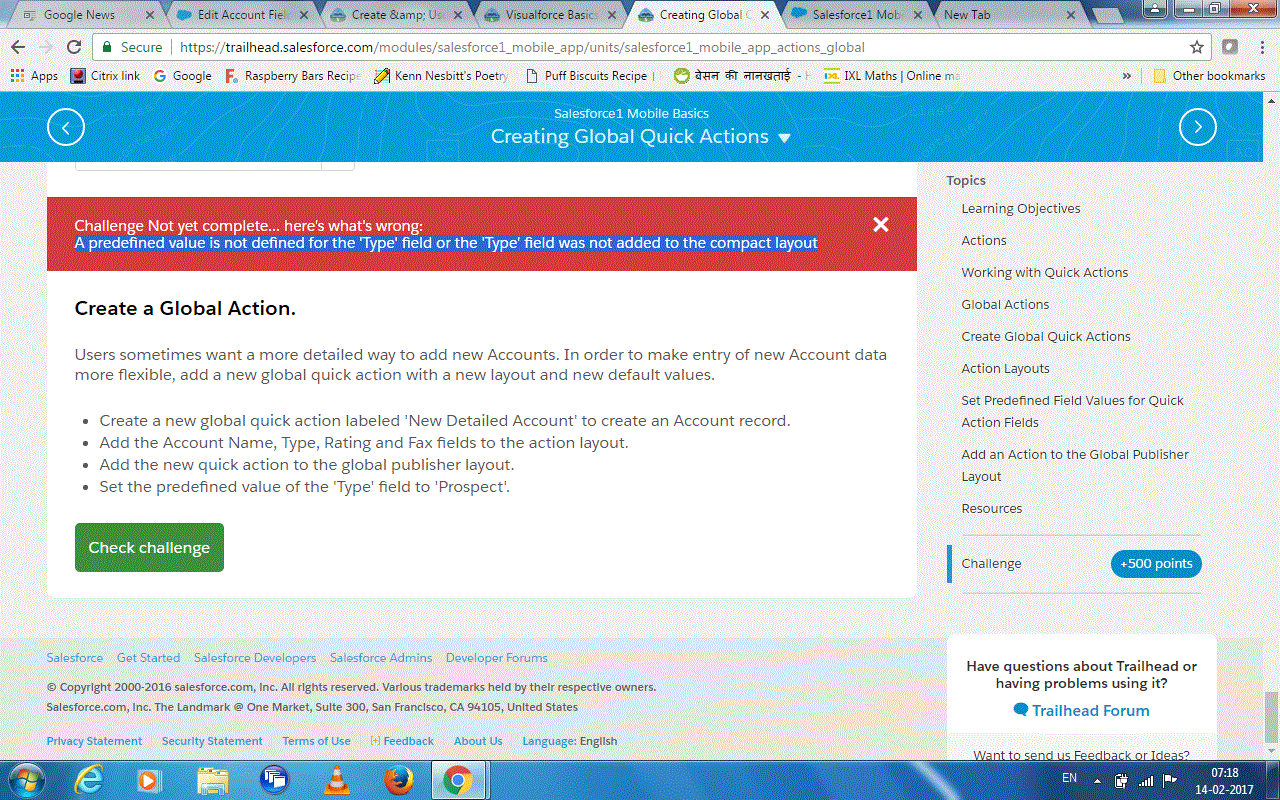Open the Raspberry Bars Recipe bookmark
Viewport: 1280px width, 800px height.
(293, 76)
